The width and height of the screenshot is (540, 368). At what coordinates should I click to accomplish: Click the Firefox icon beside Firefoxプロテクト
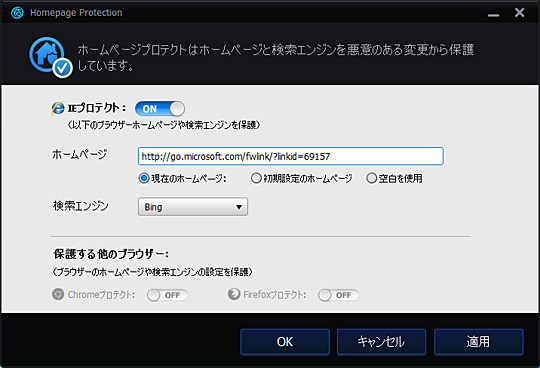point(234,294)
